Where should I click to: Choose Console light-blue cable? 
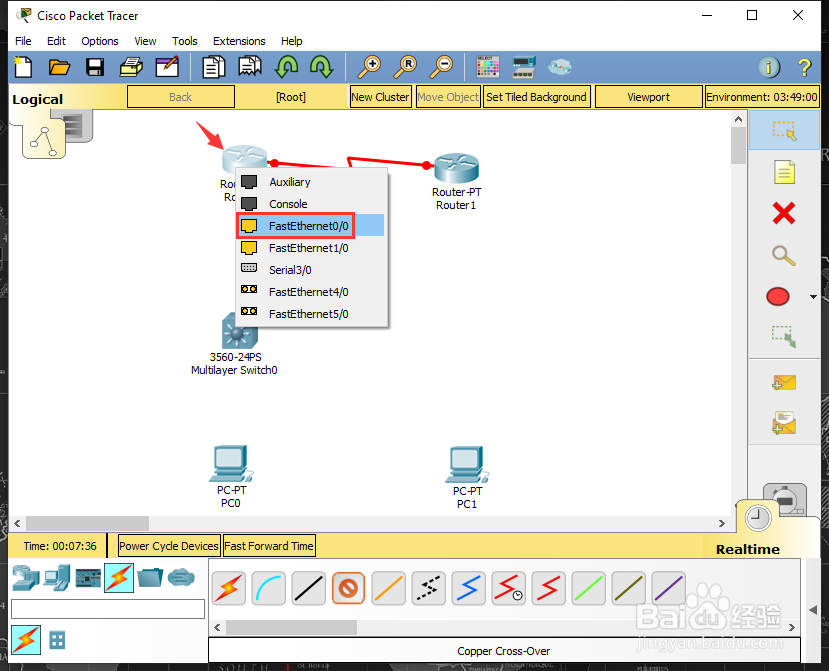(269, 588)
